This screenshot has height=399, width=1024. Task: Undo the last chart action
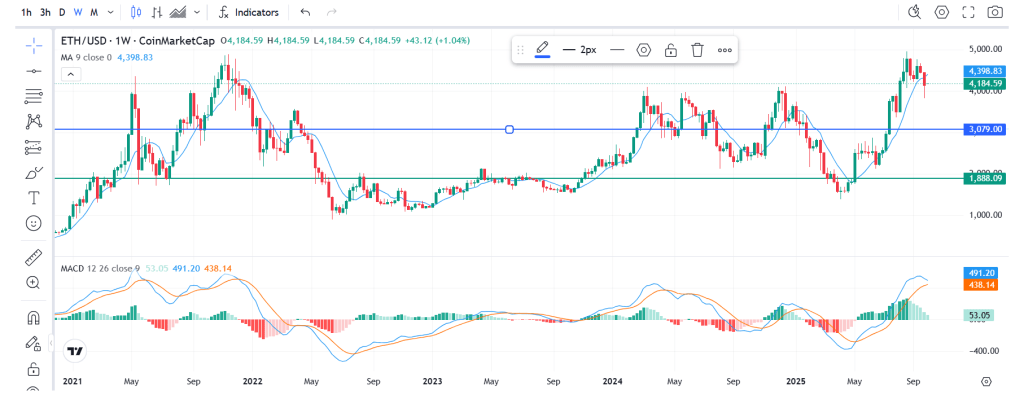tap(305, 12)
